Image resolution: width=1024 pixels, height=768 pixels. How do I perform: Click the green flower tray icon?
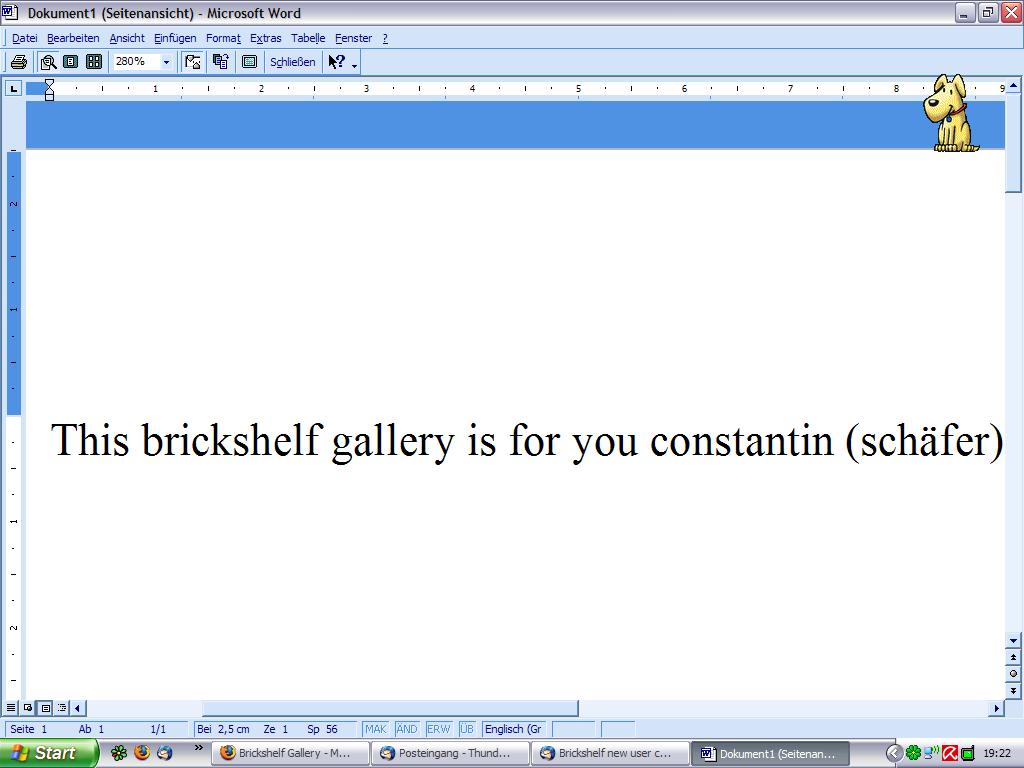tap(913, 753)
